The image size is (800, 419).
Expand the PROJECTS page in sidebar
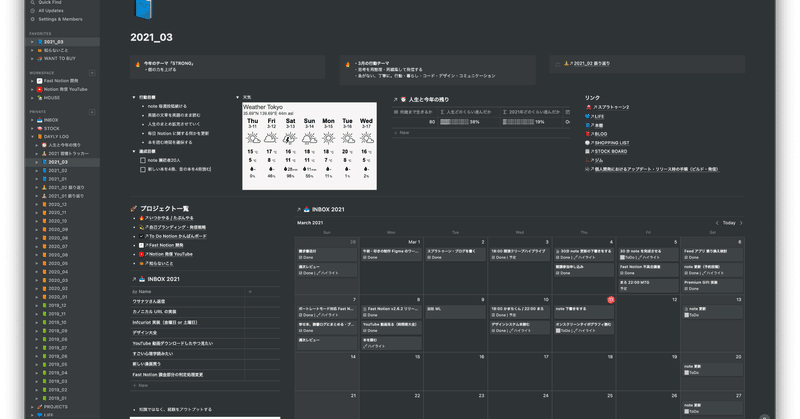coord(33,407)
